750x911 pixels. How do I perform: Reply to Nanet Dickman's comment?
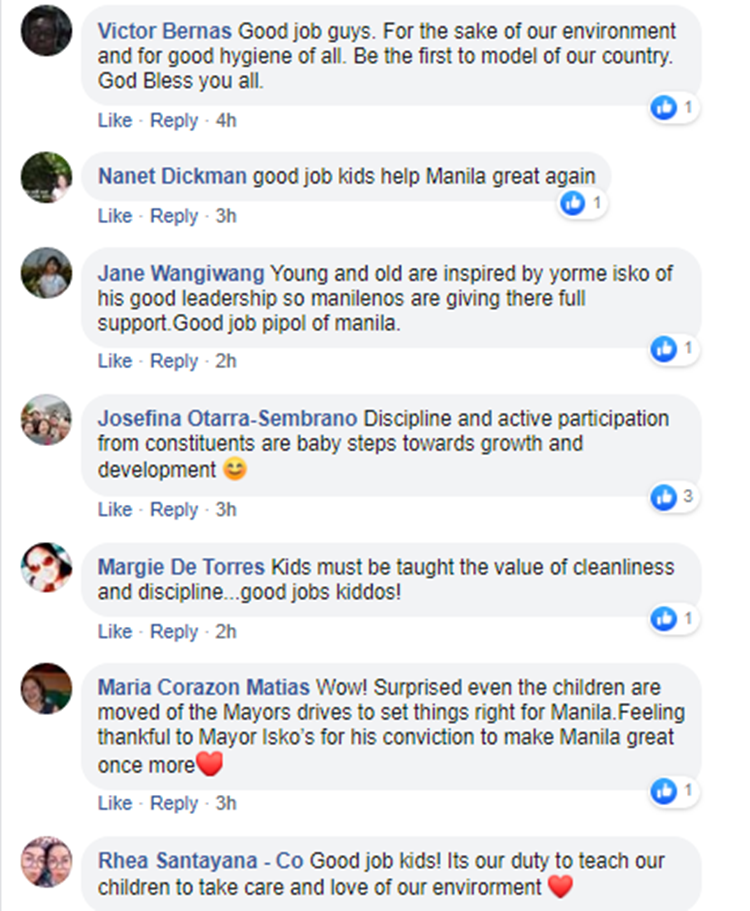click(x=174, y=216)
